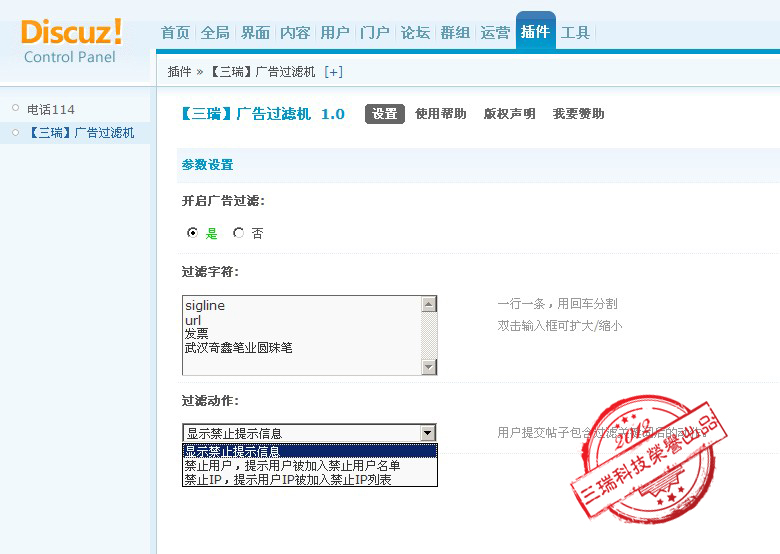Screen dimensions: 780x554
Task: Click the 参数设置 section header
Action: click(x=207, y=165)
